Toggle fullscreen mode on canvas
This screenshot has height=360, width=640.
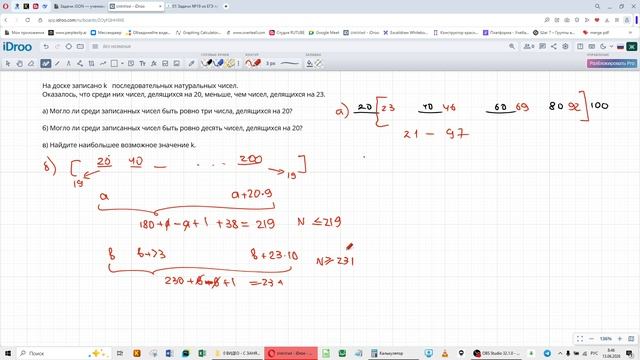580,339
